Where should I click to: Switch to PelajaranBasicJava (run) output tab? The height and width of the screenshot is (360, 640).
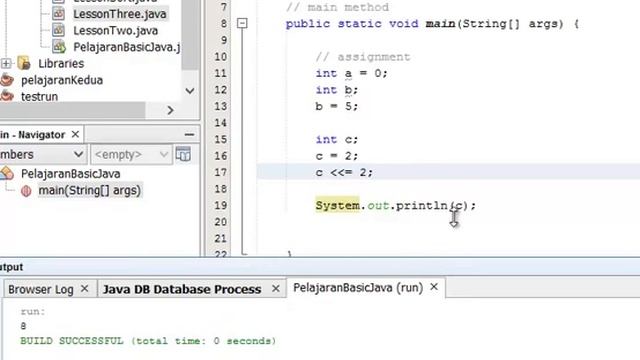(358, 288)
